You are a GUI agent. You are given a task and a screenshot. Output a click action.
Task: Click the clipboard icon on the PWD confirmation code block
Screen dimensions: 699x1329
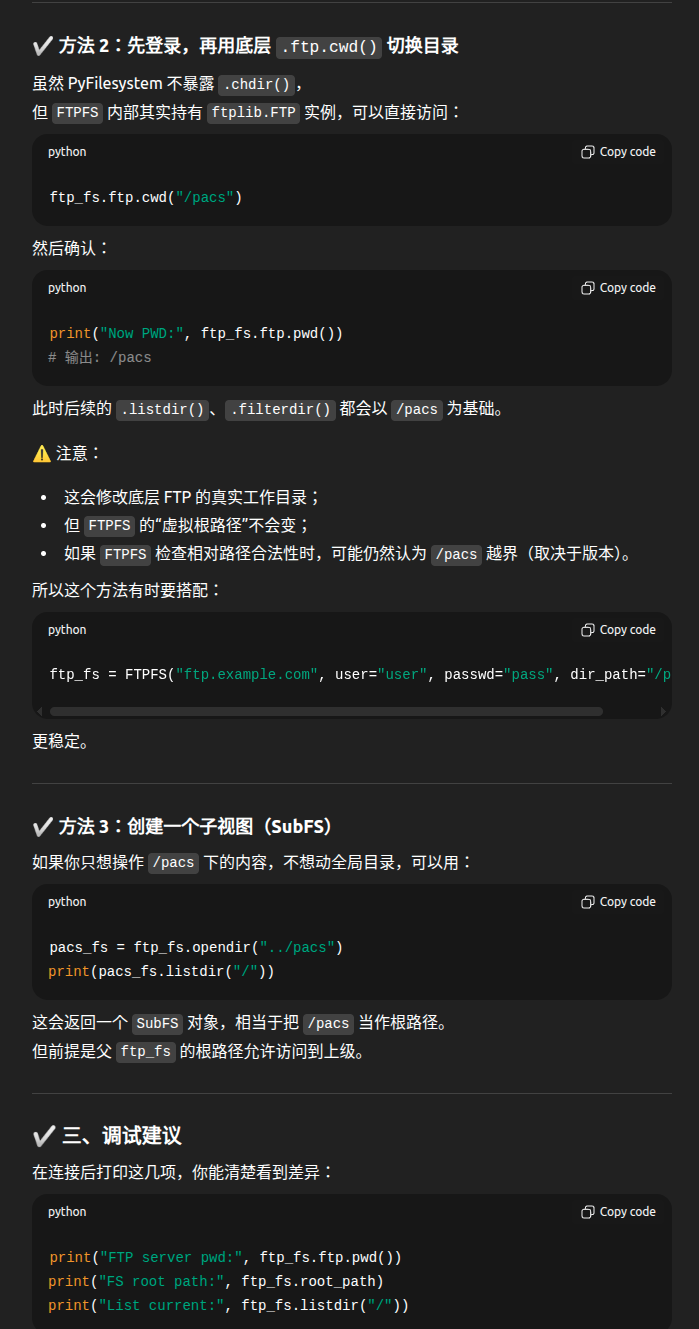pyautogui.click(x=587, y=287)
